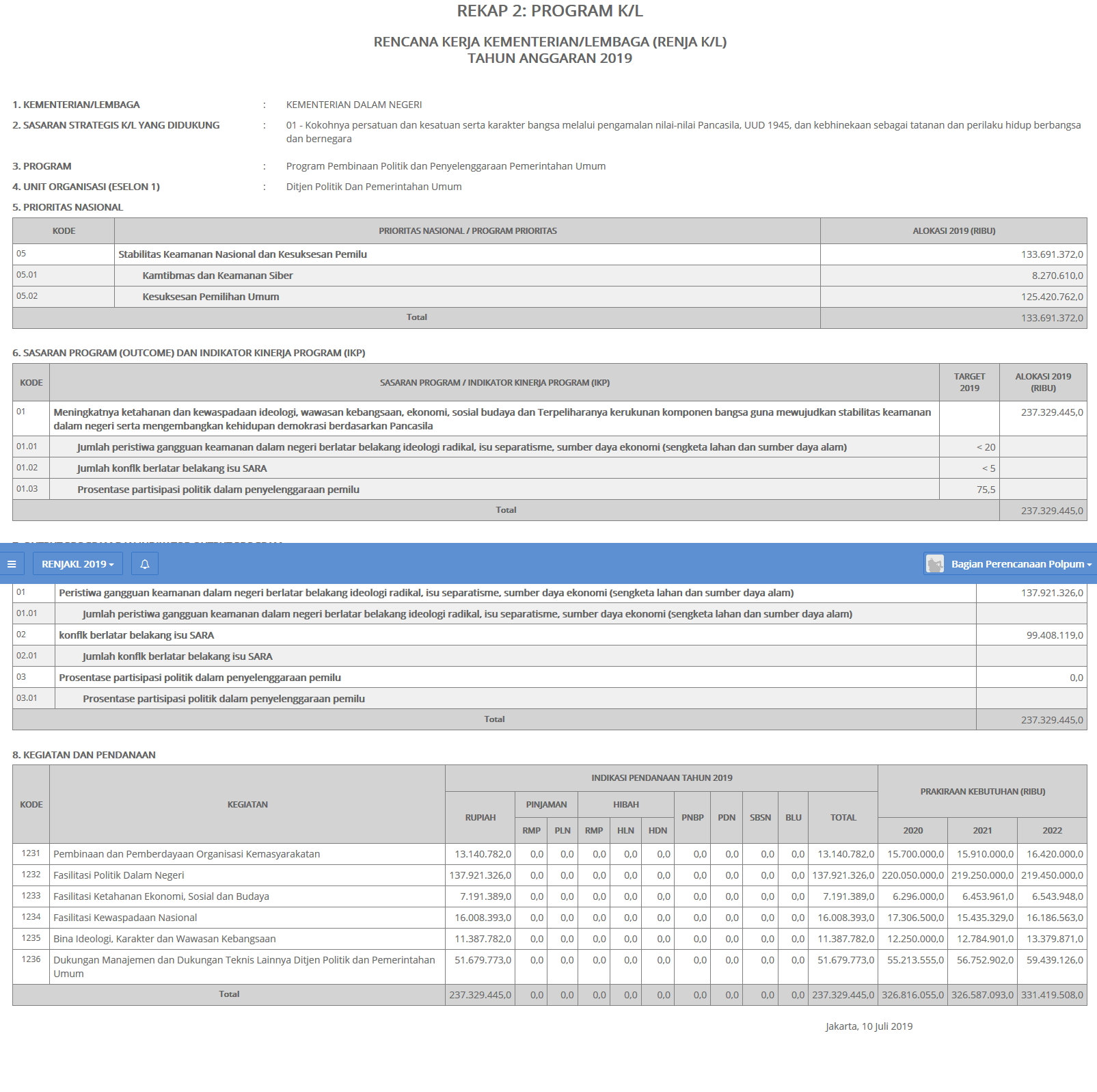Click the ALOKASI 2019 (RIBU) priority header
The height and width of the screenshot is (1092, 1097).
pos(953,231)
